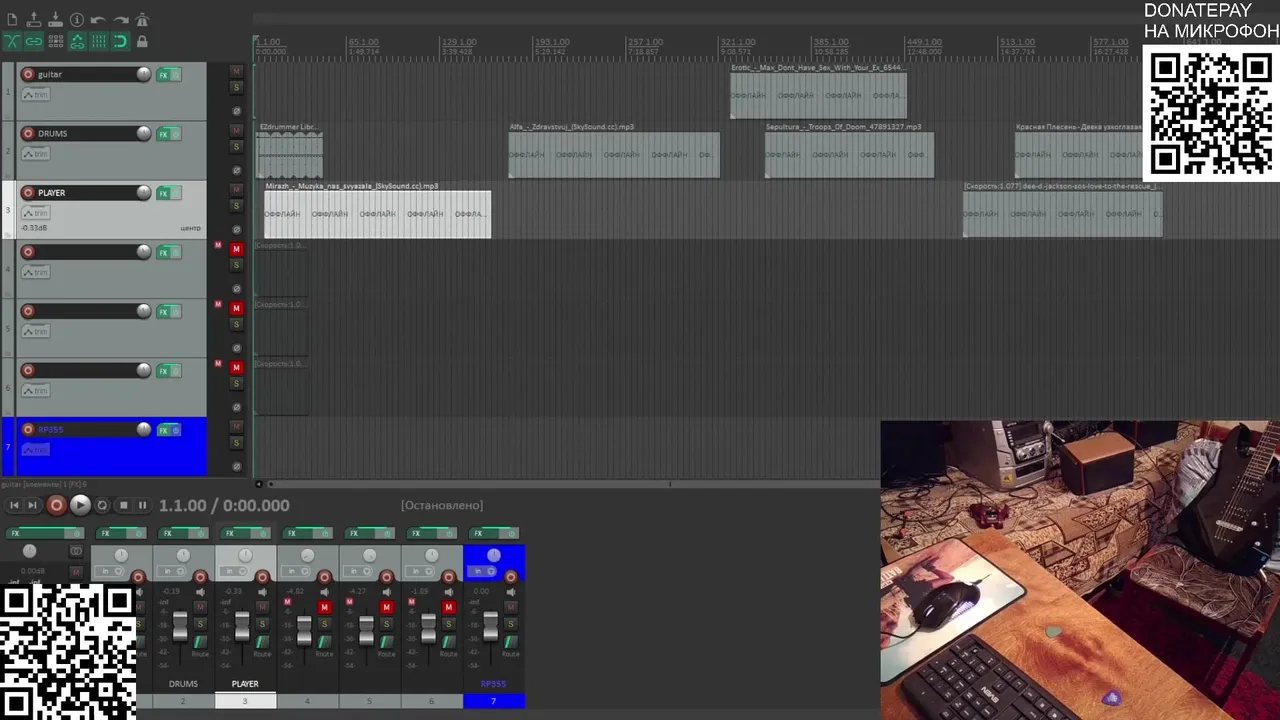1280x720 pixels.
Task: Open trim automation mode on PLAYER track
Action: pos(36,213)
